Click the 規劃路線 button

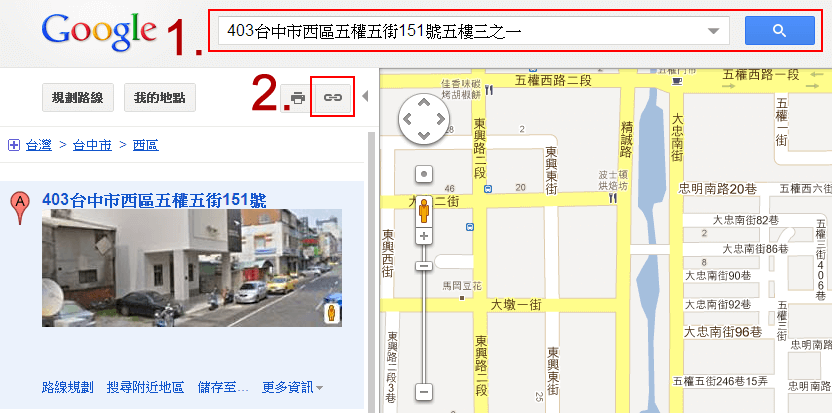[77, 98]
